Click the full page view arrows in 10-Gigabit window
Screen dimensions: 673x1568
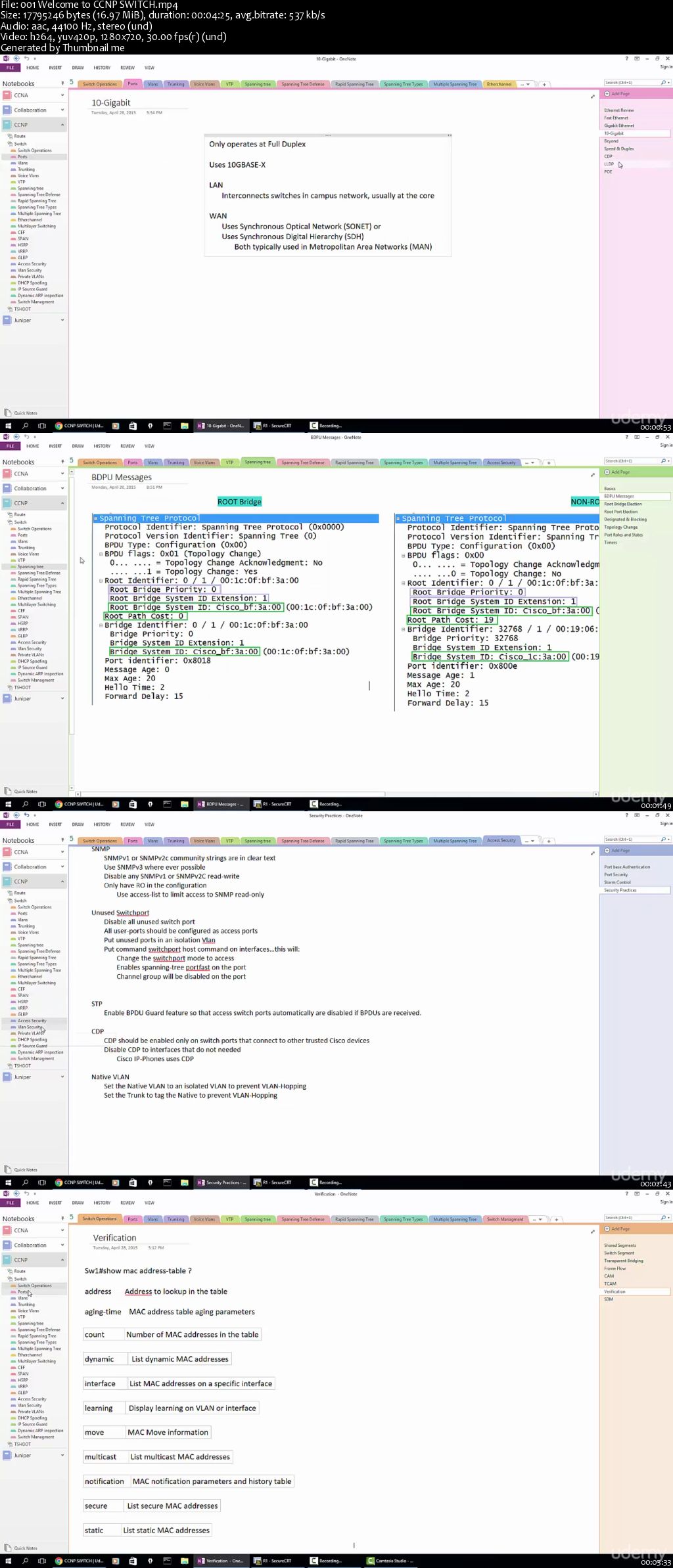click(593, 97)
